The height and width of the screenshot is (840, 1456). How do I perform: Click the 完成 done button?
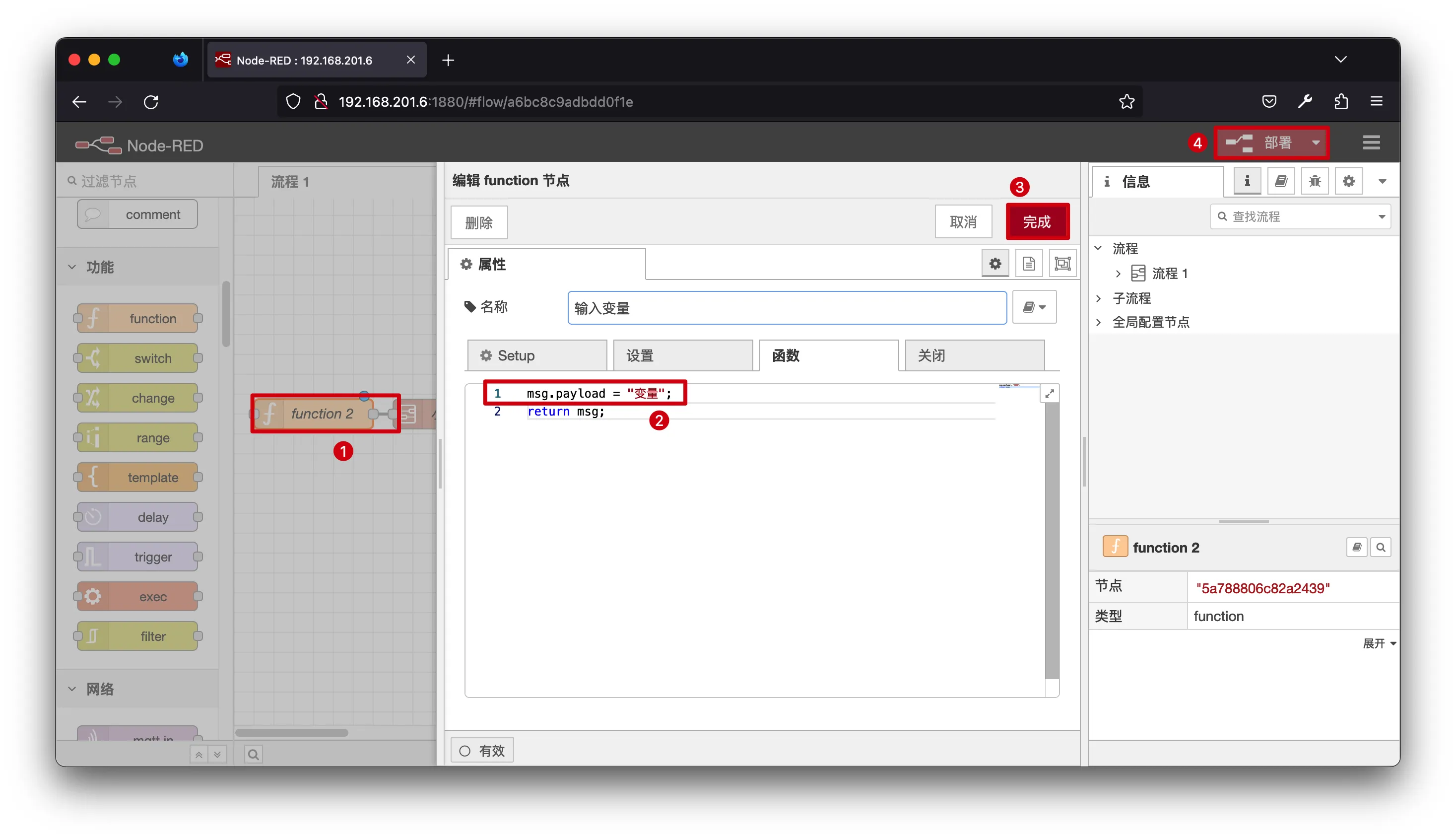point(1037,221)
